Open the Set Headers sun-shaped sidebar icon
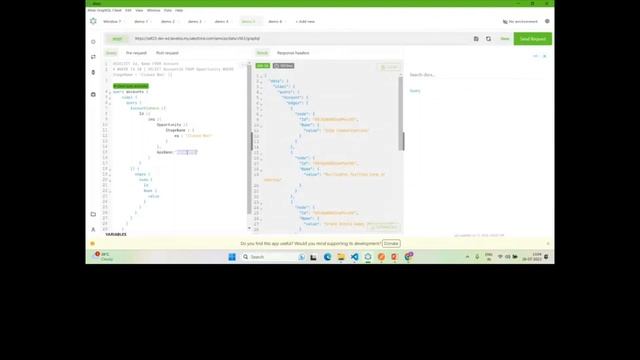 coord(93,42)
